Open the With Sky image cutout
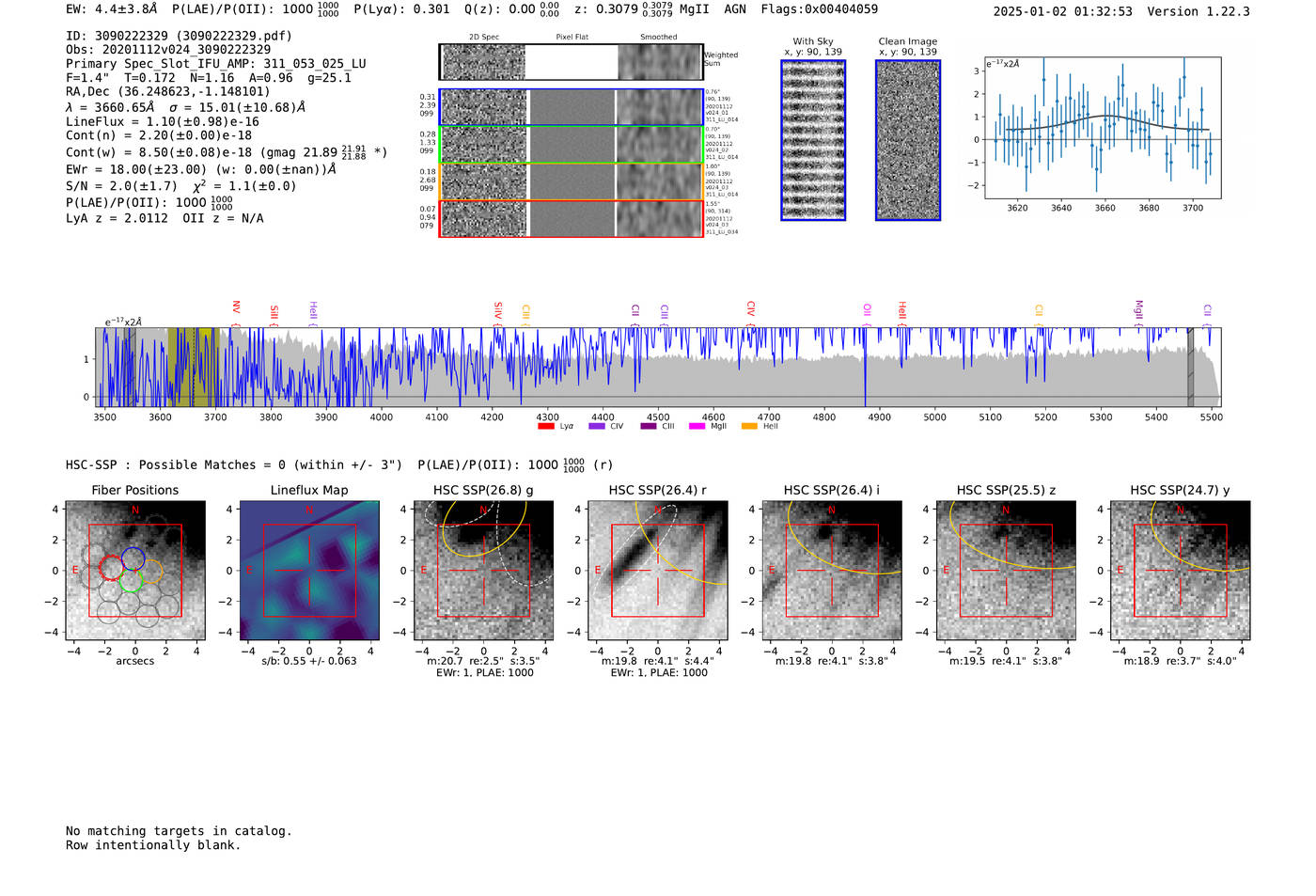 tap(813, 140)
